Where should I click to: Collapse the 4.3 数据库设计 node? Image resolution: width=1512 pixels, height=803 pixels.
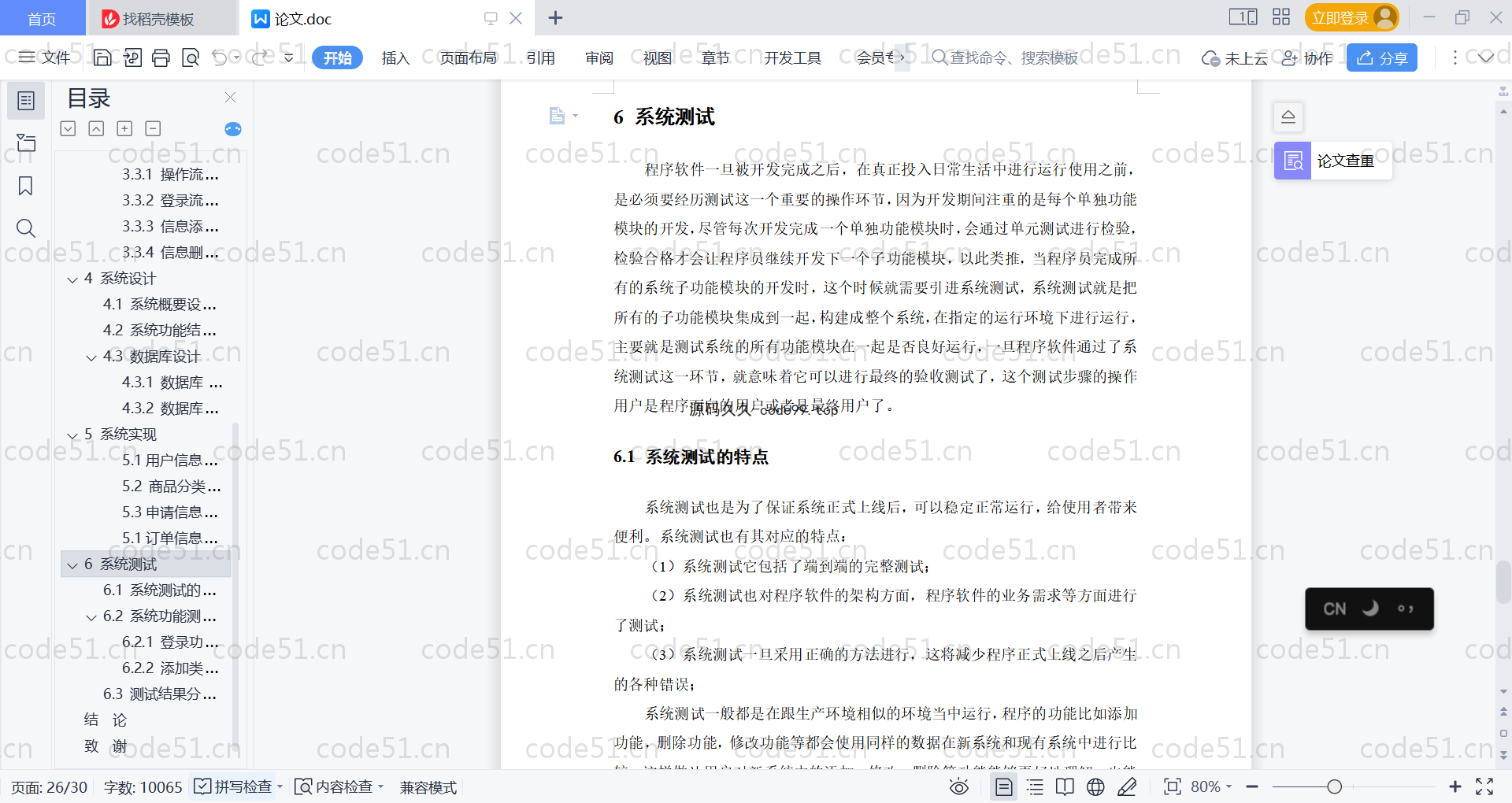[x=91, y=357]
